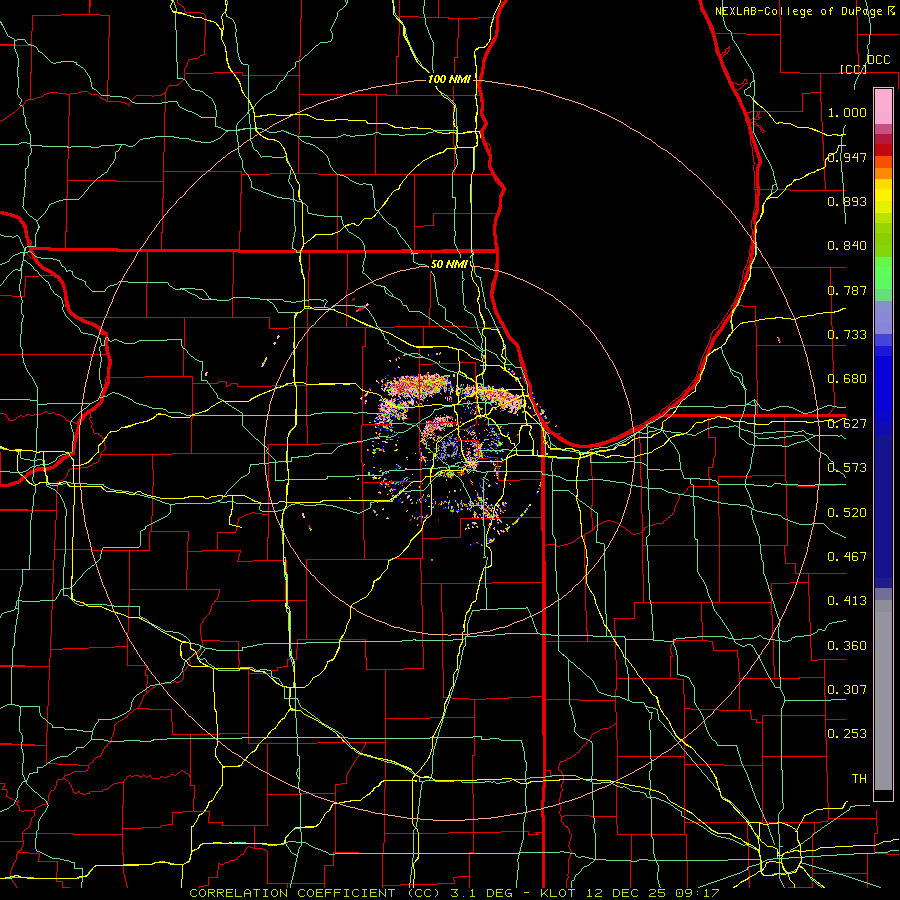Click the bright green band of the scale

pos(883,273)
